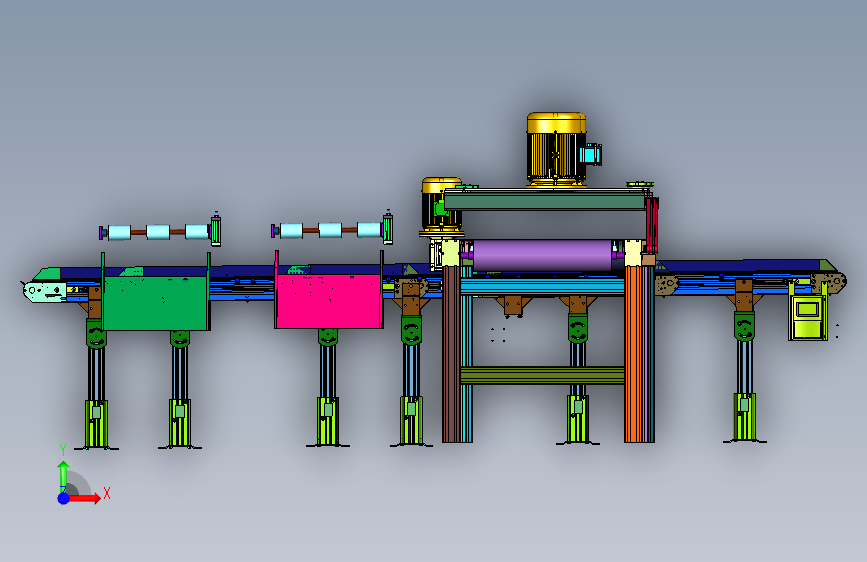
Task: Select the brown vertical frame leg
Action: (451, 354)
